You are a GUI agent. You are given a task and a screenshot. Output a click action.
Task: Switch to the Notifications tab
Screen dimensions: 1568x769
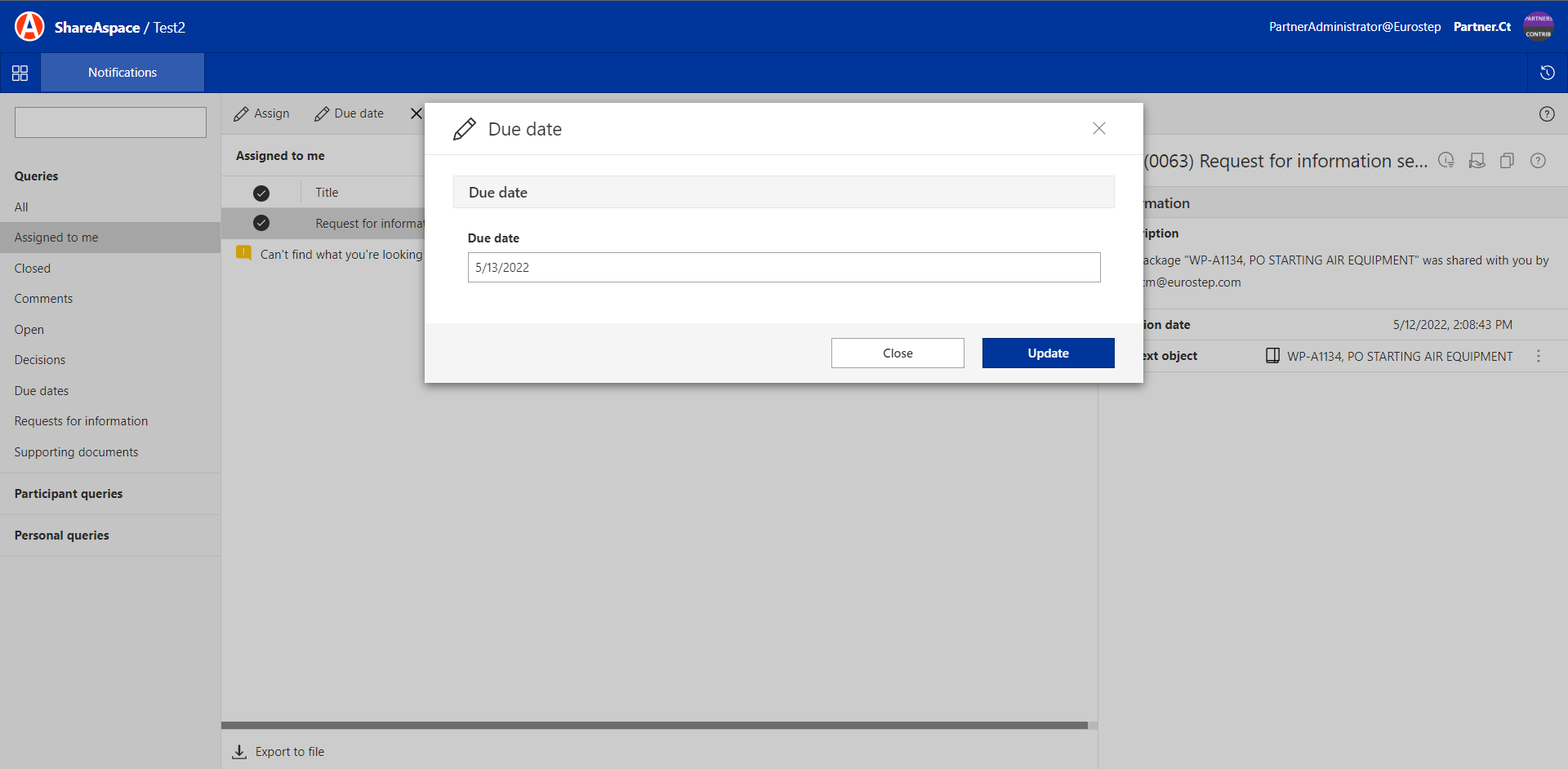122,73
